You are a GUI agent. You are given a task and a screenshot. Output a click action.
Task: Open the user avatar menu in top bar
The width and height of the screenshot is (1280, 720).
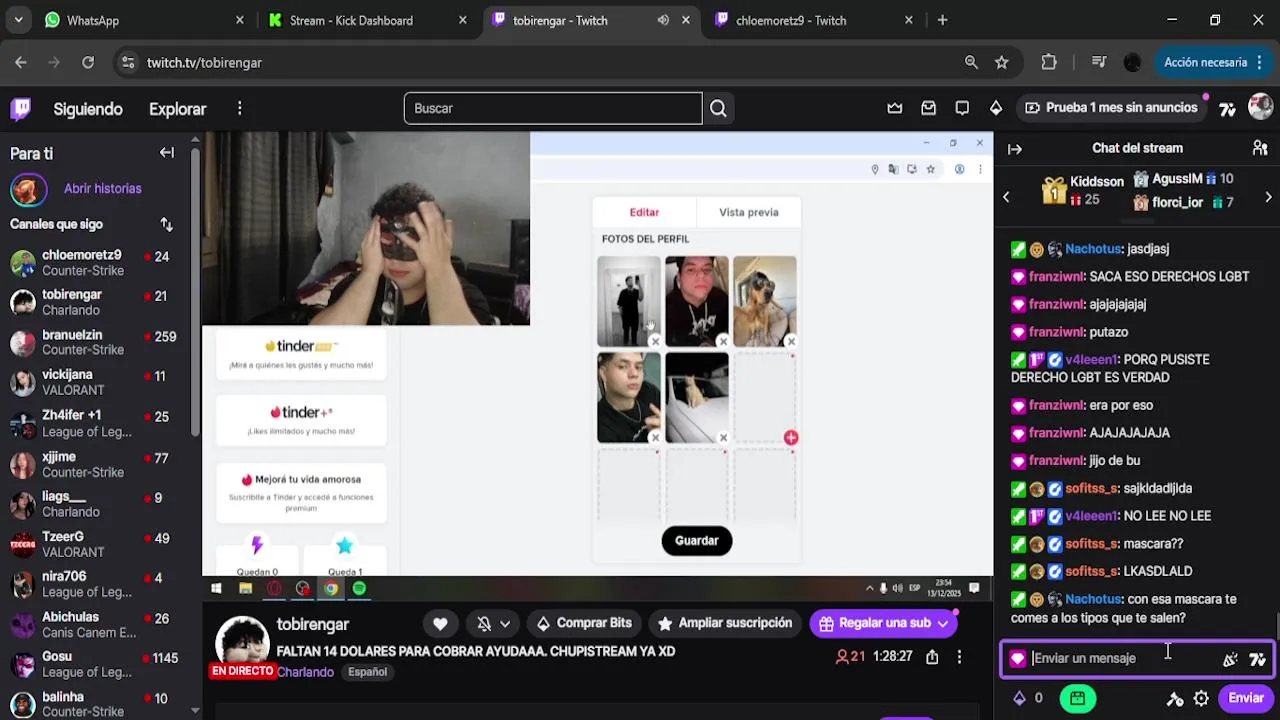pyautogui.click(x=1260, y=108)
